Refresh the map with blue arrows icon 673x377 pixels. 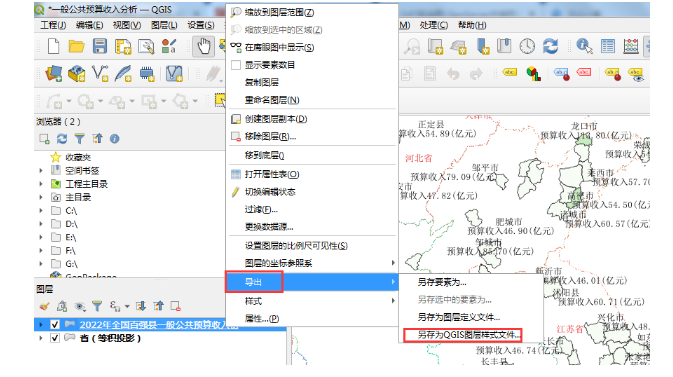click(x=550, y=46)
